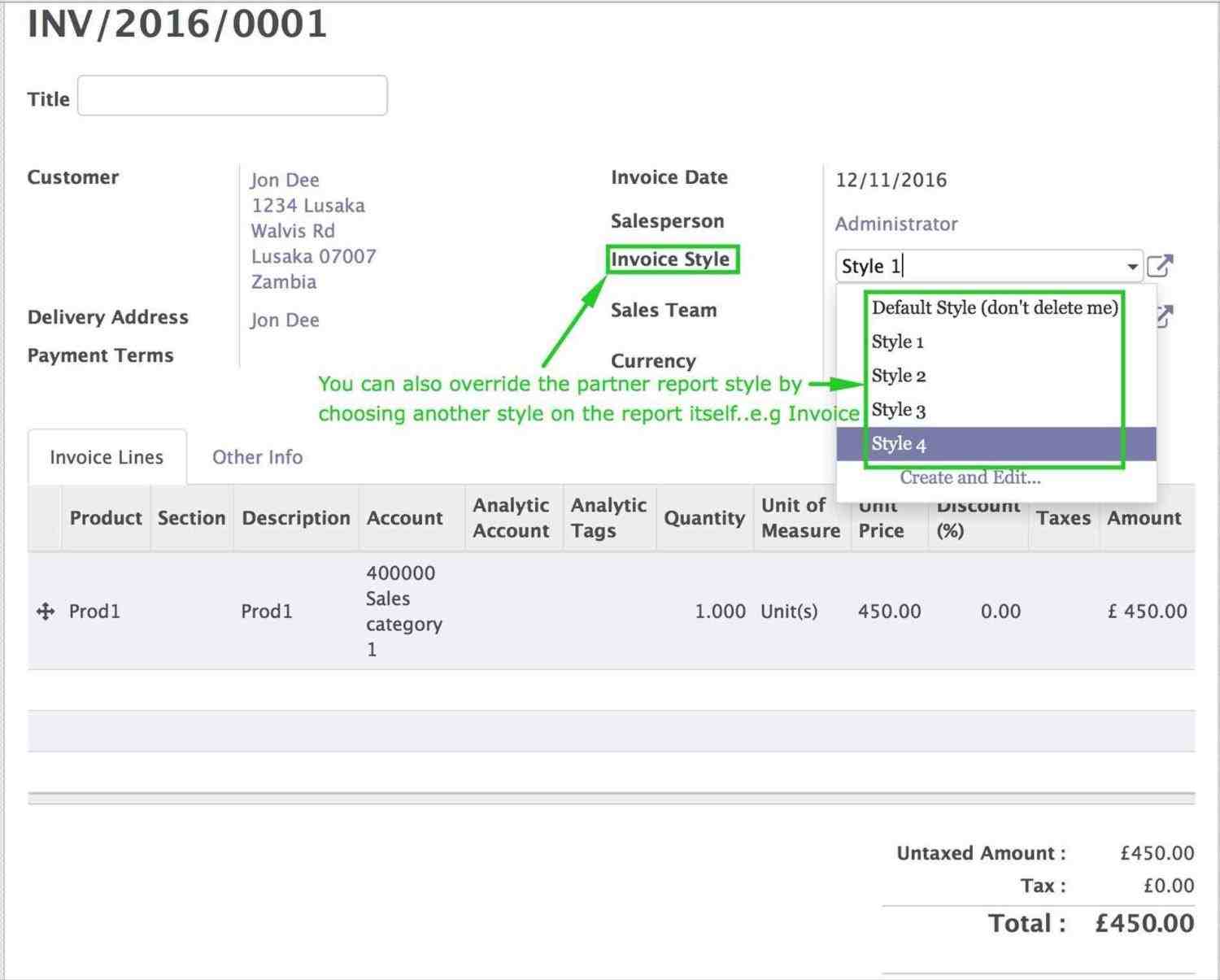Open Administrator salesperson link
The image size is (1220, 980).
click(x=896, y=224)
